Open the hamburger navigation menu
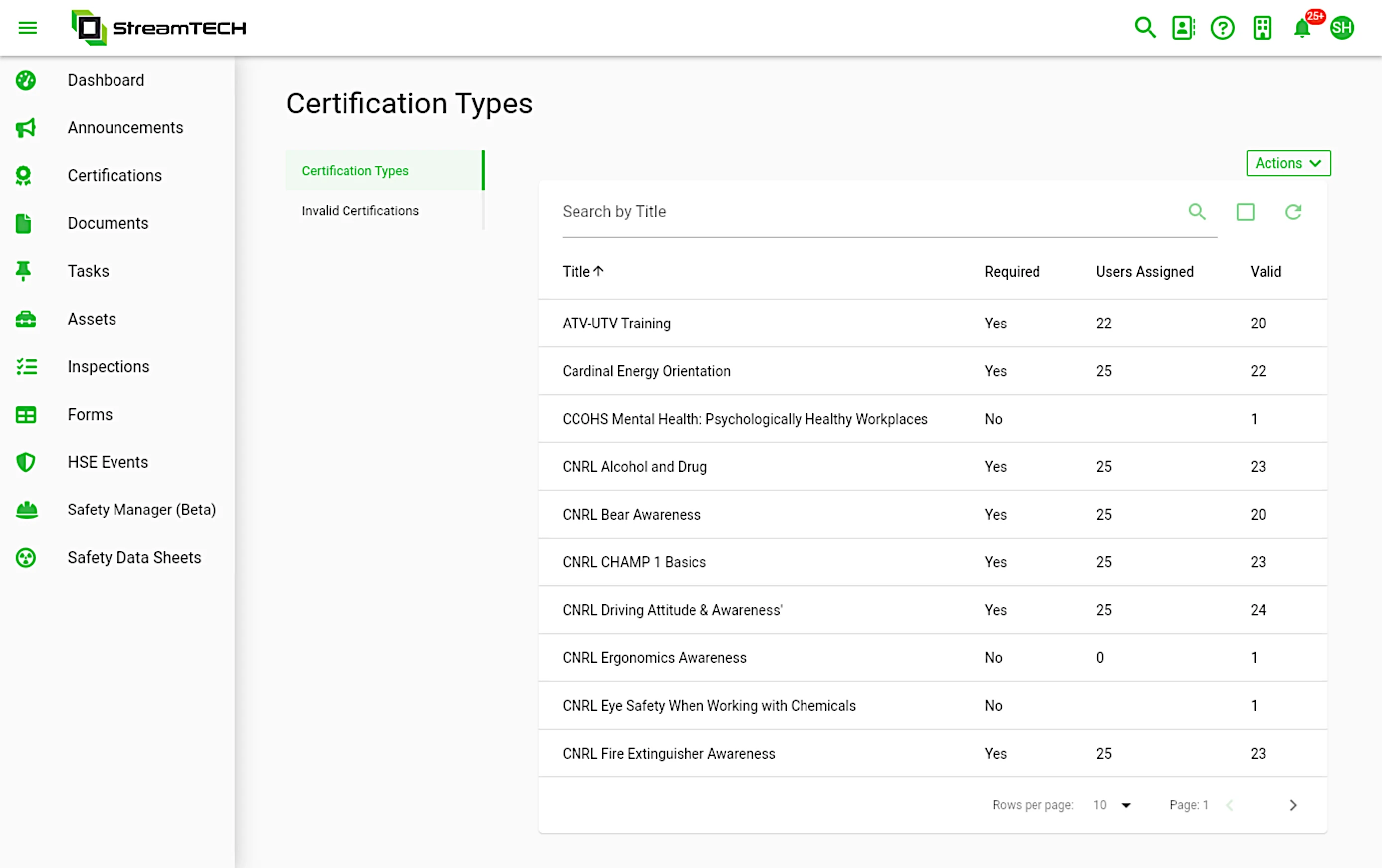Screen dimensions: 1382x868 point(27,27)
